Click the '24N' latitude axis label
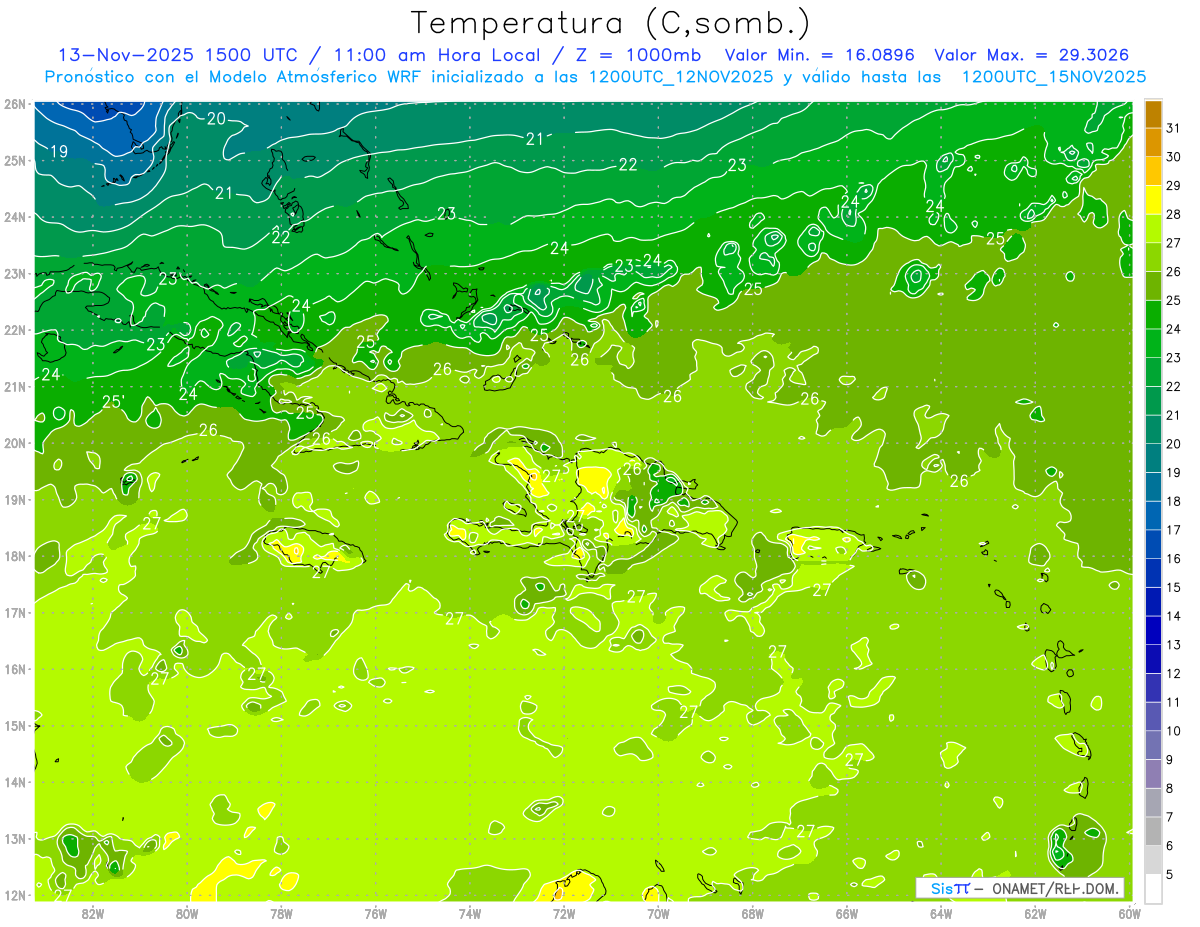Image resolution: width=1200 pixels, height=927 pixels. [14, 217]
